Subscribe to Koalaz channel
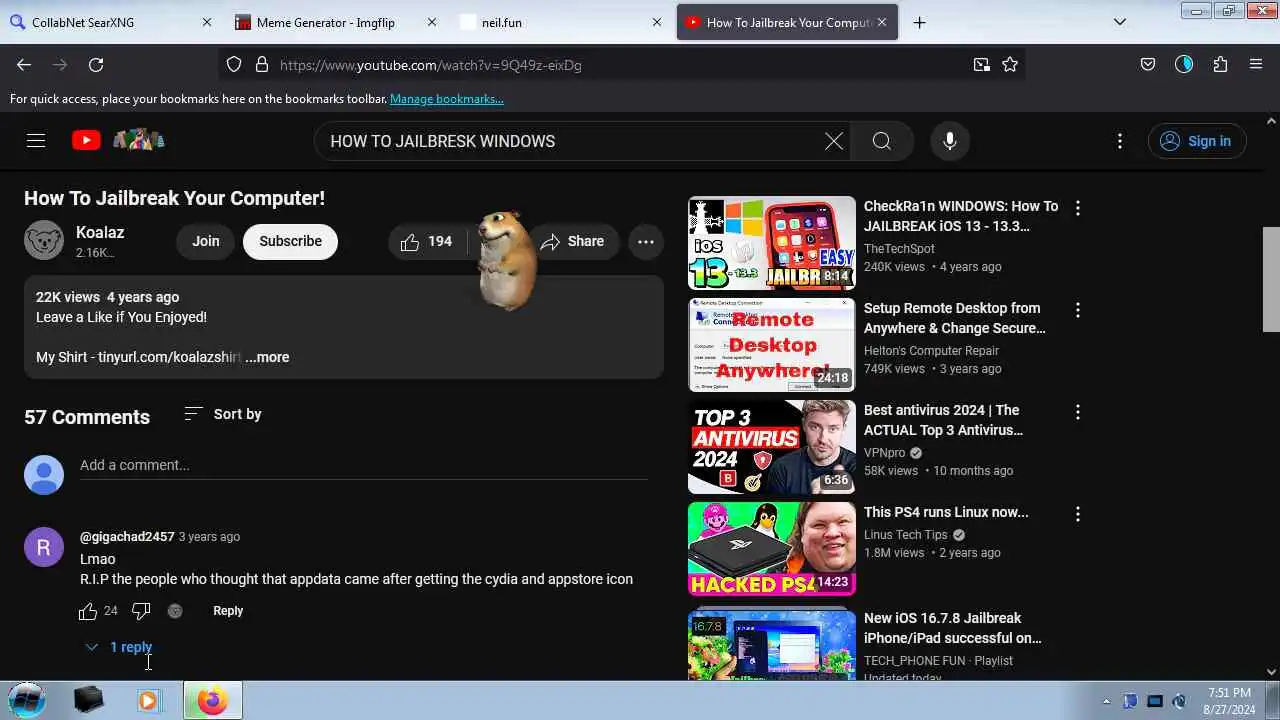 pos(290,241)
